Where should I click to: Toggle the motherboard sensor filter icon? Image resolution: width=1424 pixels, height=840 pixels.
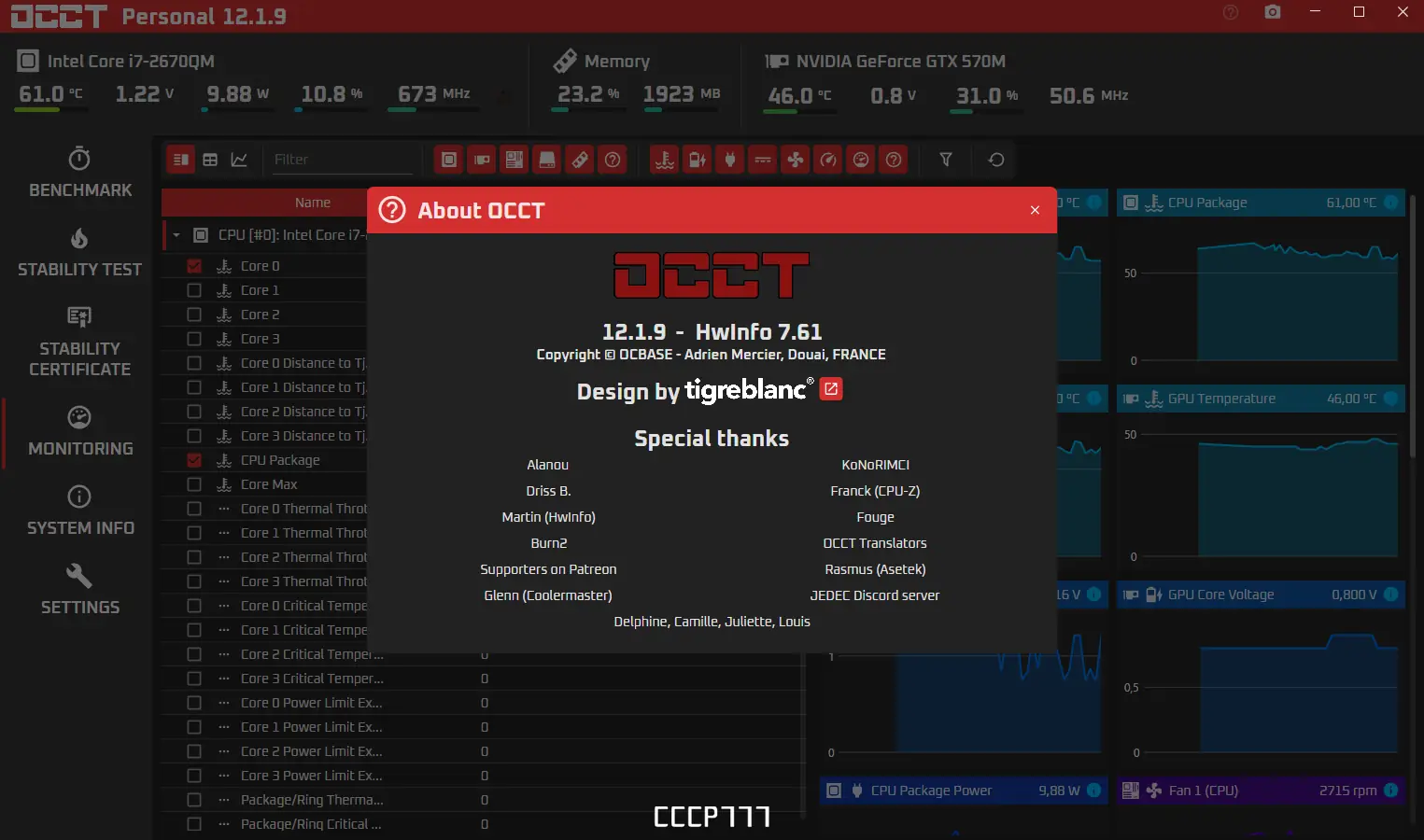515,160
